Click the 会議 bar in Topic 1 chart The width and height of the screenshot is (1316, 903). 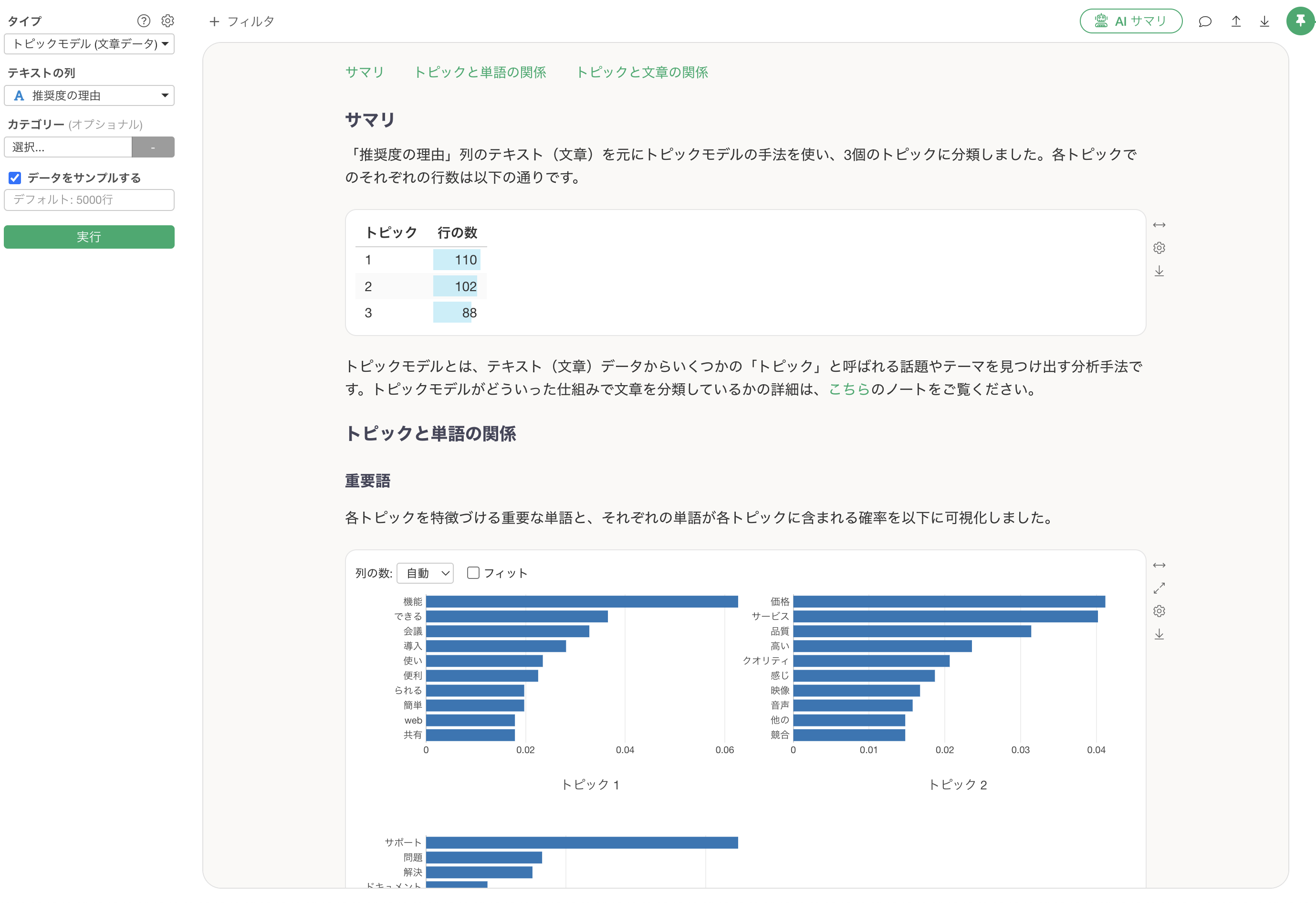[508, 631]
